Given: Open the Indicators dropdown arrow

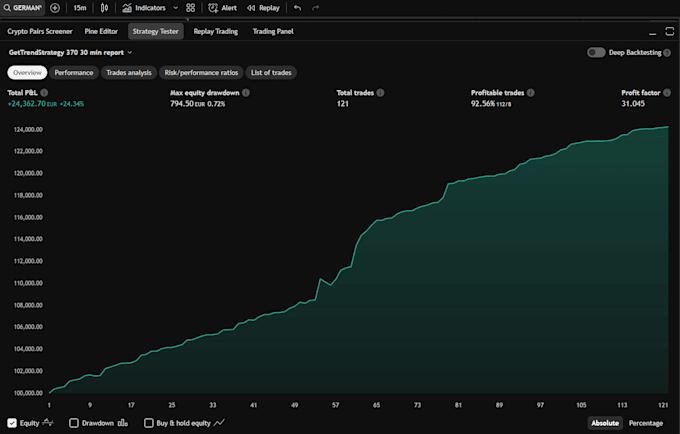Looking at the screenshot, I should click(174, 7).
